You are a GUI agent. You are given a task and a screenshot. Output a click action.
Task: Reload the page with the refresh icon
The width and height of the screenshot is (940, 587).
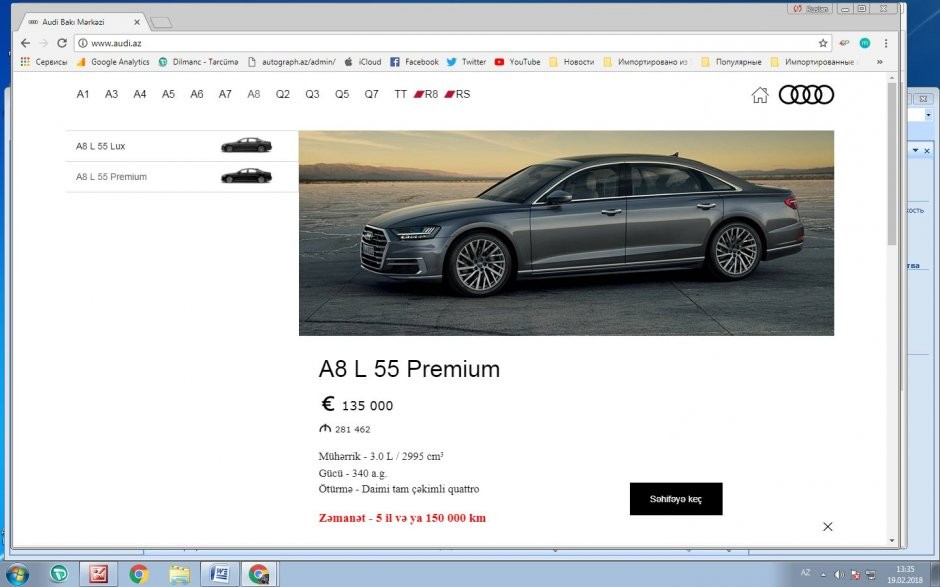(x=62, y=43)
